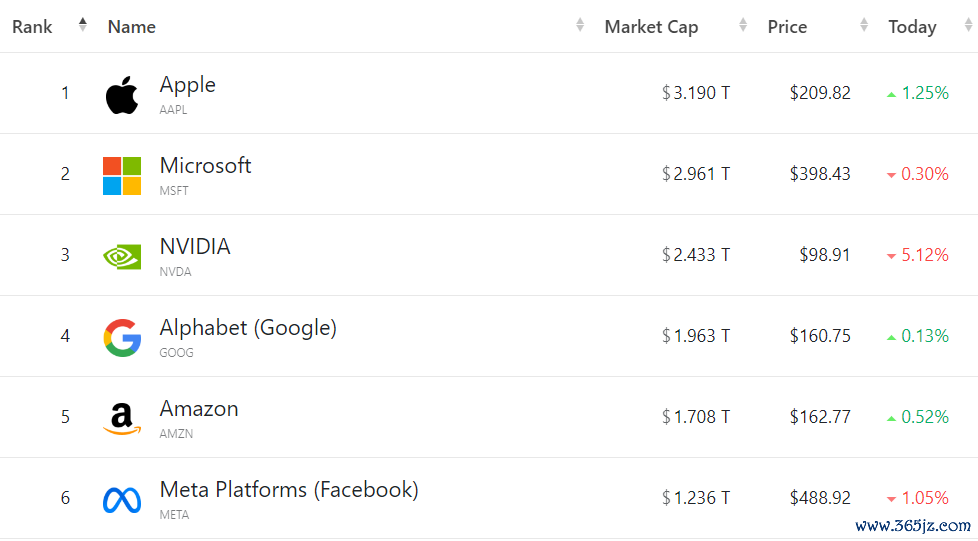Click the Amazon smile logo

[x=122, y=418]
